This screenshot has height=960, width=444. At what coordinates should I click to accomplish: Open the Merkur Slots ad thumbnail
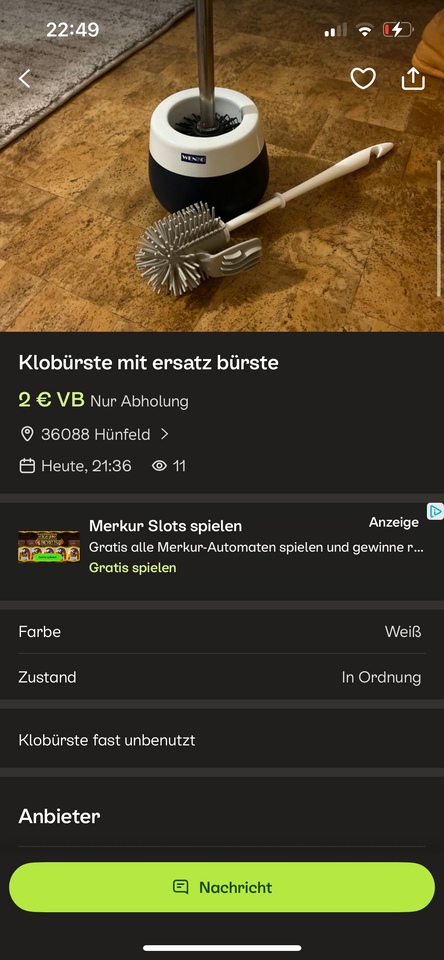[x=48, y=546]
